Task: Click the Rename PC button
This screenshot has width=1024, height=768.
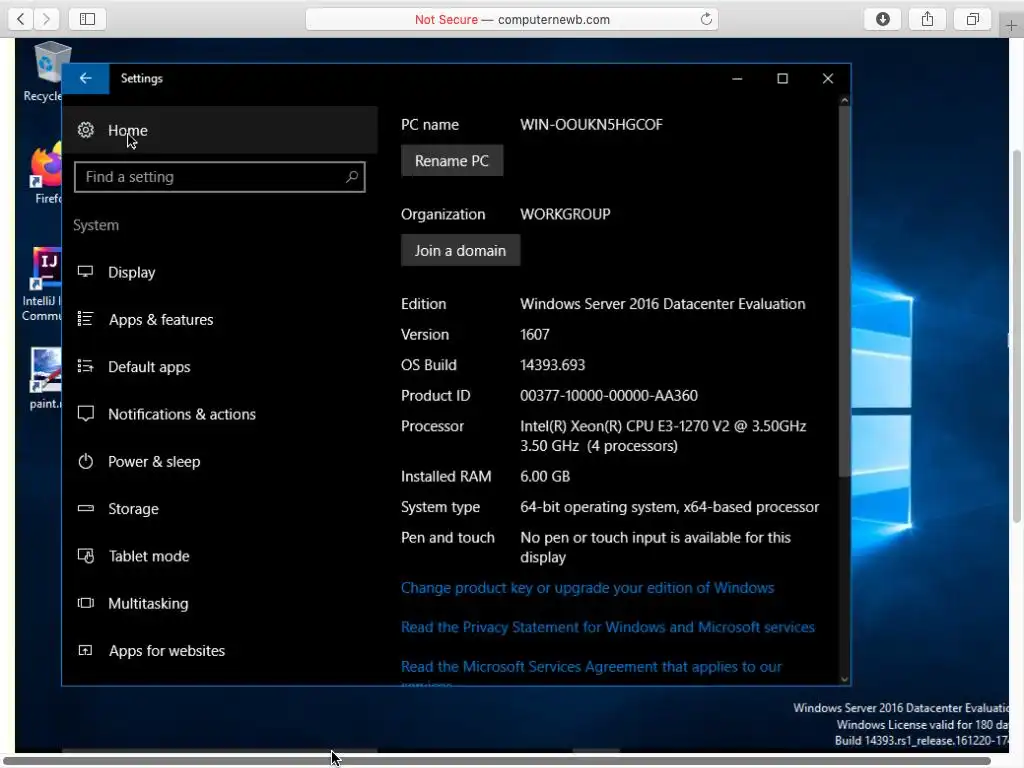Action: [452, 161]
